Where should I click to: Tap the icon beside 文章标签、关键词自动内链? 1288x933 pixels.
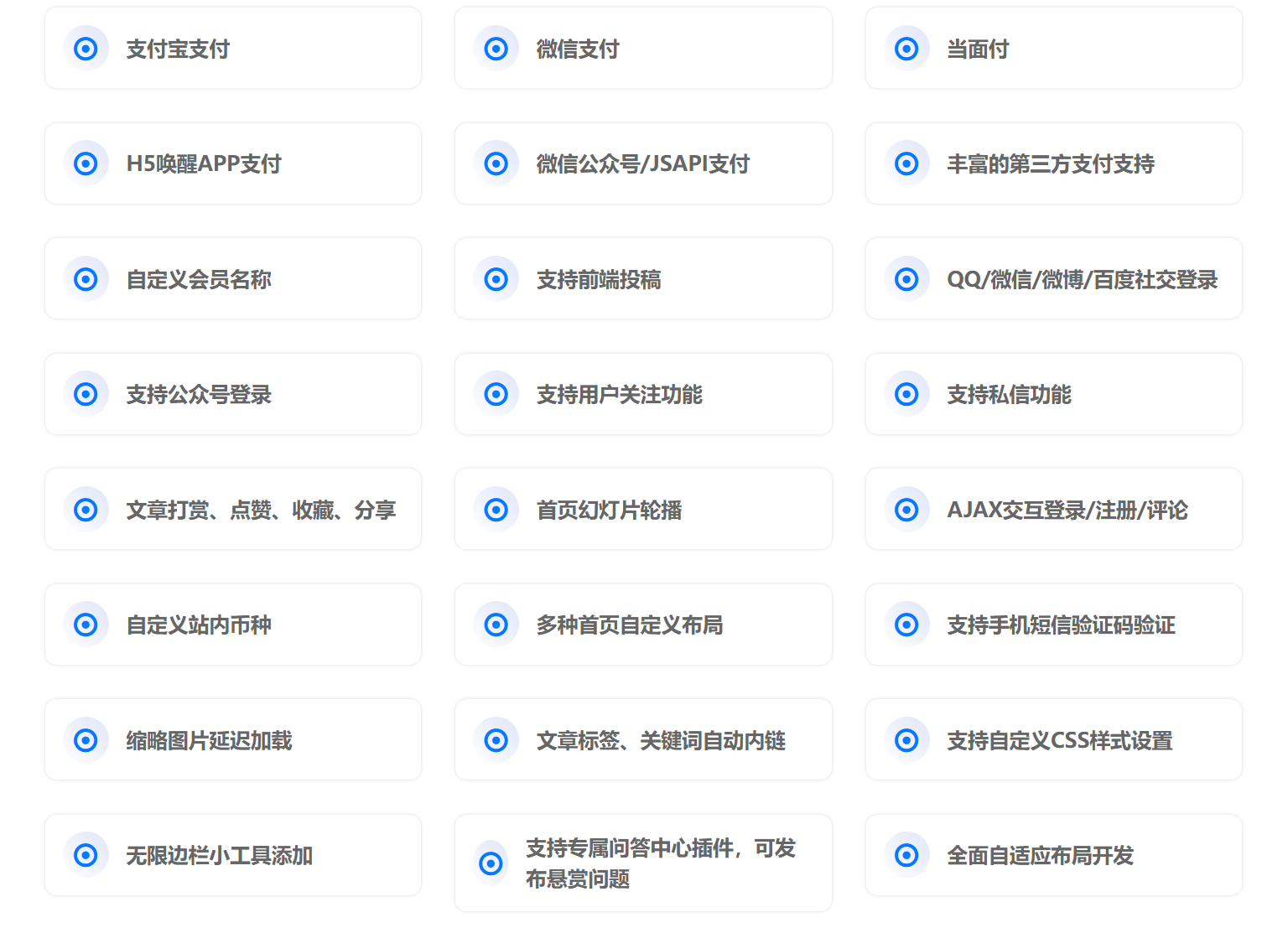(x=496, y=740)
